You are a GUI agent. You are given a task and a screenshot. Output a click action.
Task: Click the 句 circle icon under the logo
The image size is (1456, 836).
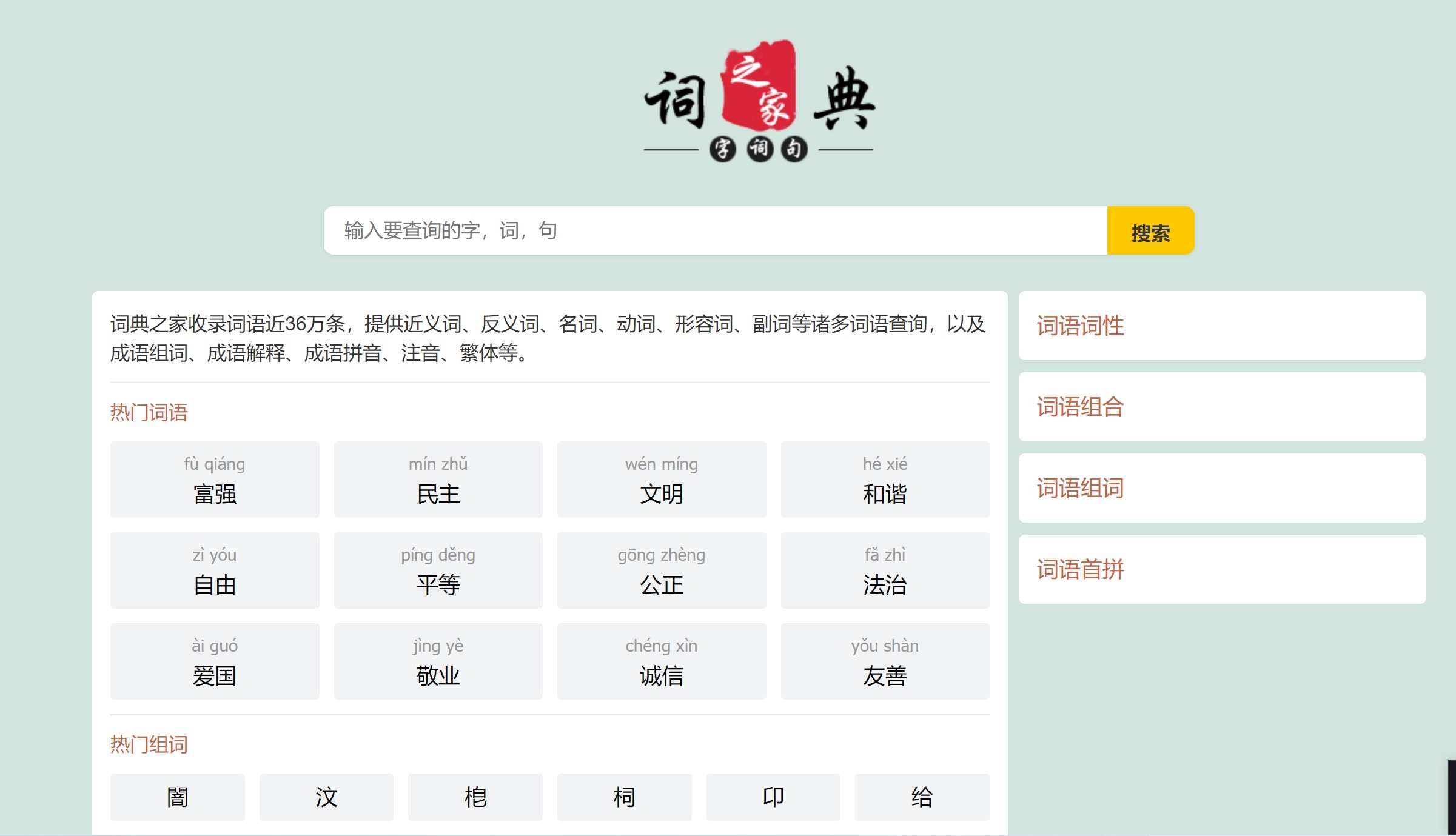coord(794,149)
